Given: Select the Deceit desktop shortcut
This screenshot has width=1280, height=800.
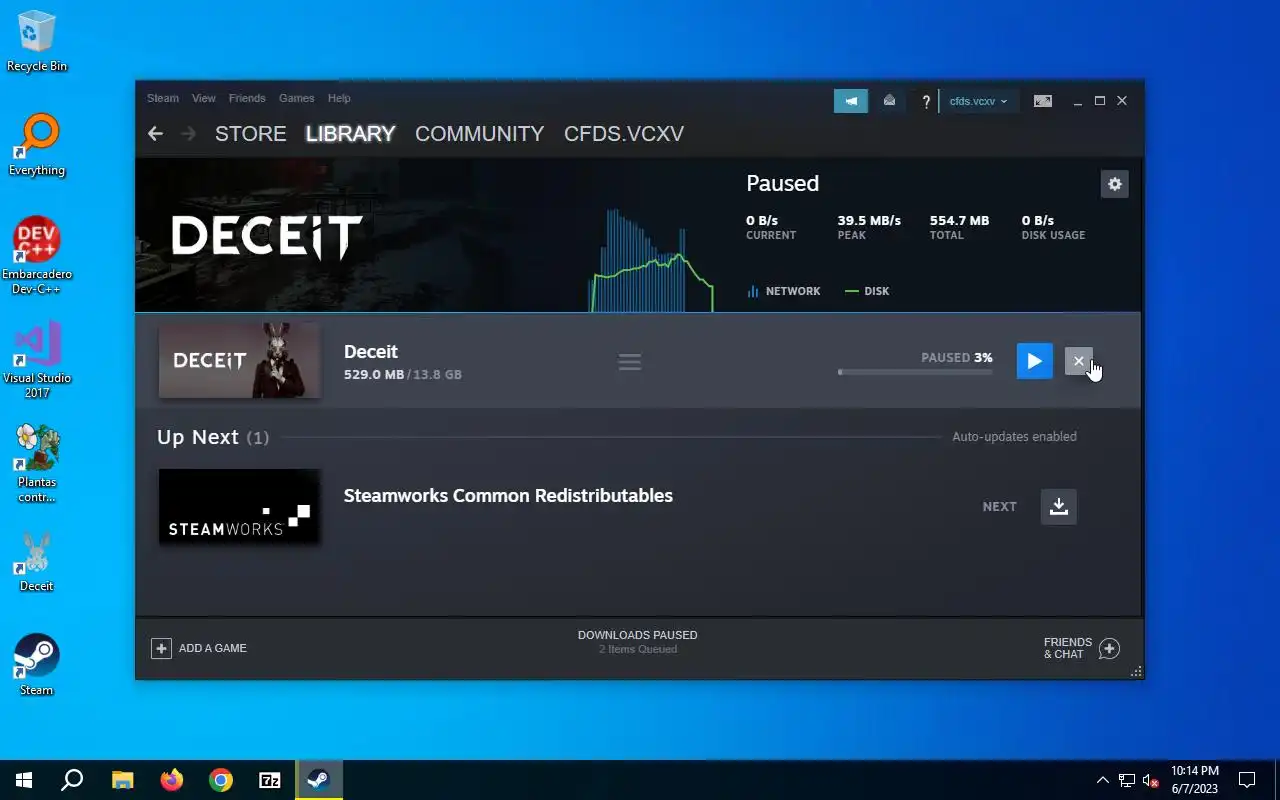Looking at the screenshot, I should point(37,561).
